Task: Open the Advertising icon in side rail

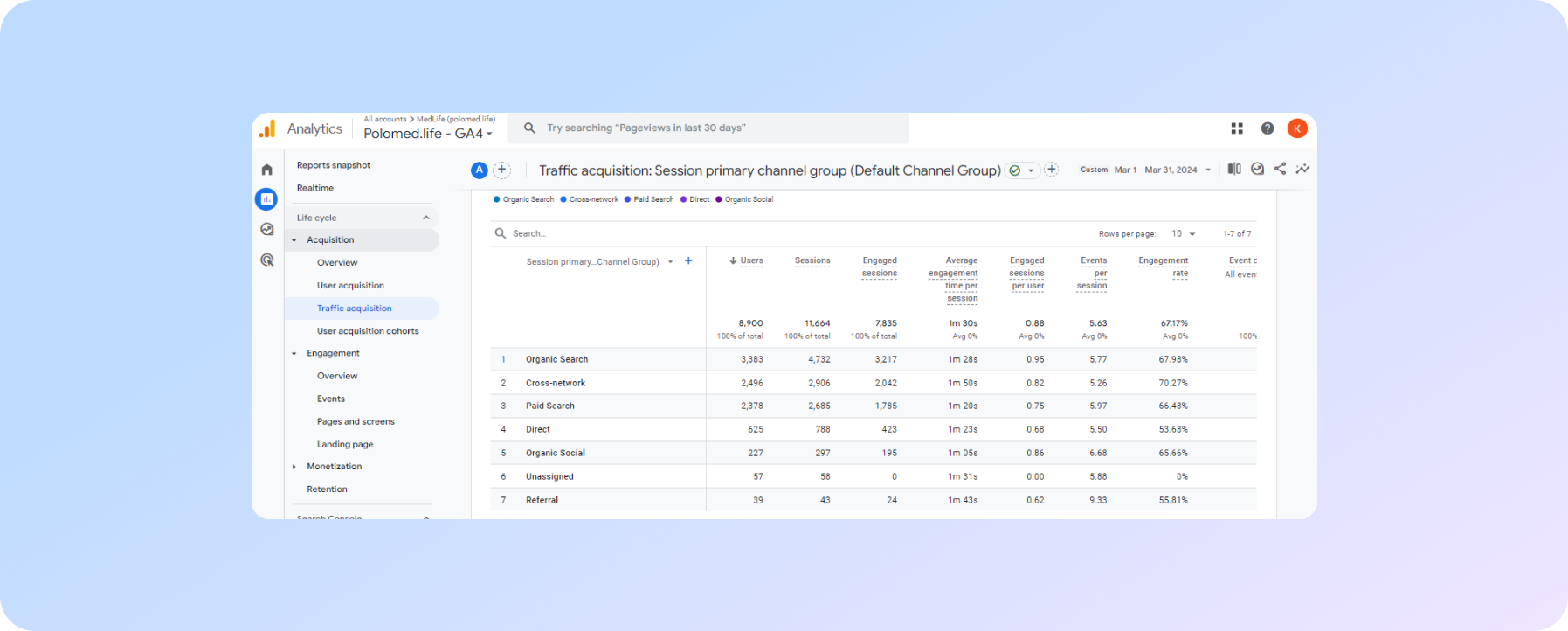Action: [x=267, y=260]
